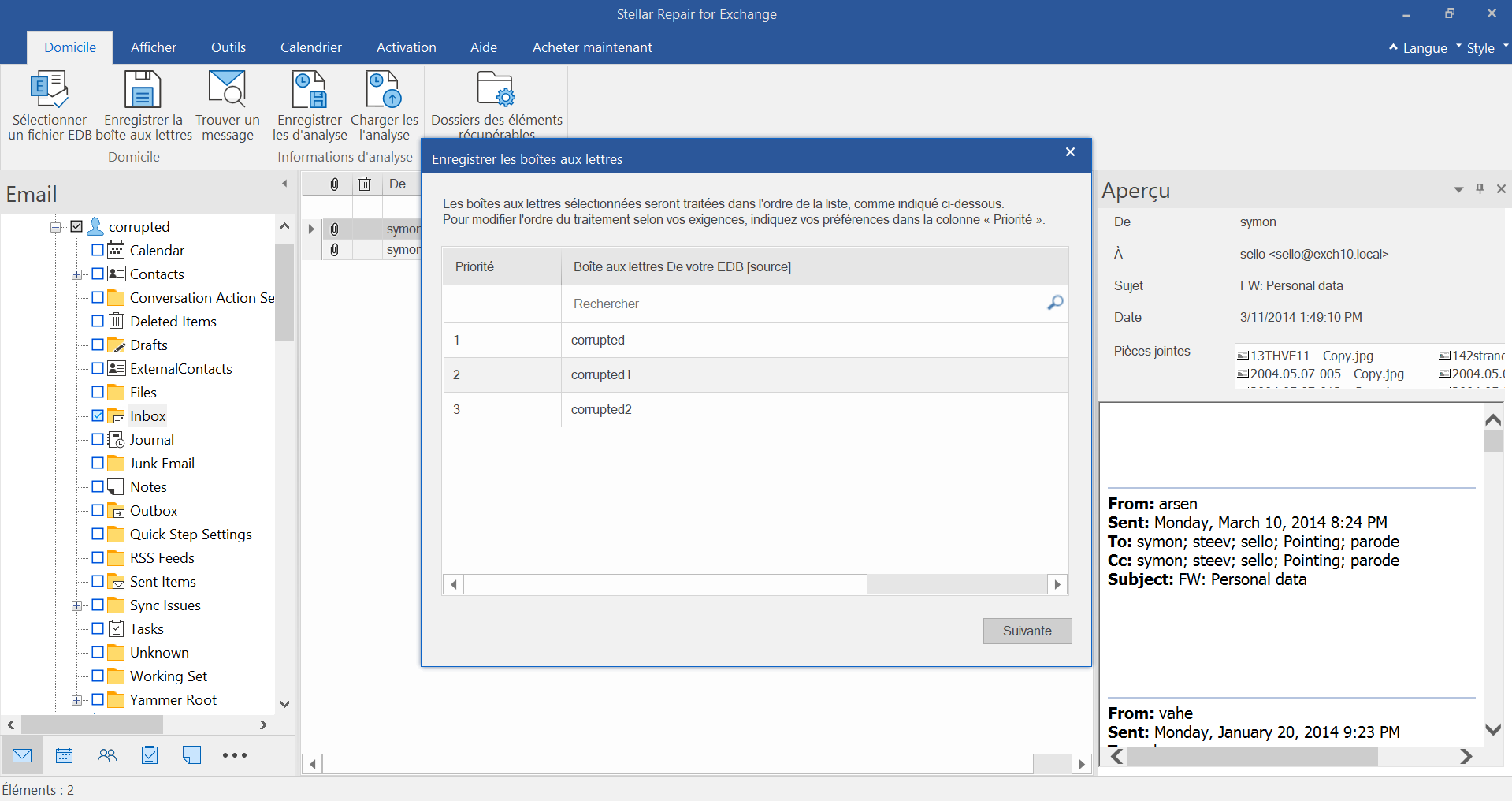Uncheck the Inbox folder checkbox

(x=98, y=415)
